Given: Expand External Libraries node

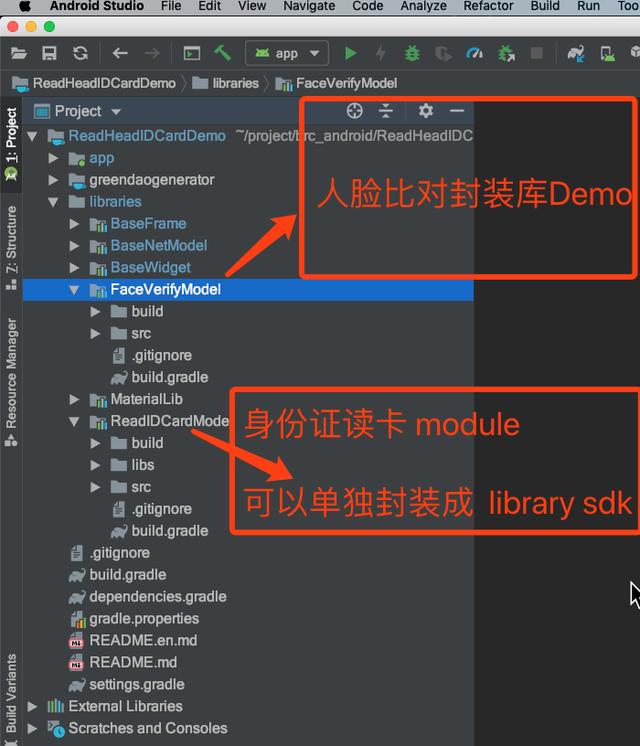Looking at the screenshot, I should pyautogui.click(x=33, y=707).
